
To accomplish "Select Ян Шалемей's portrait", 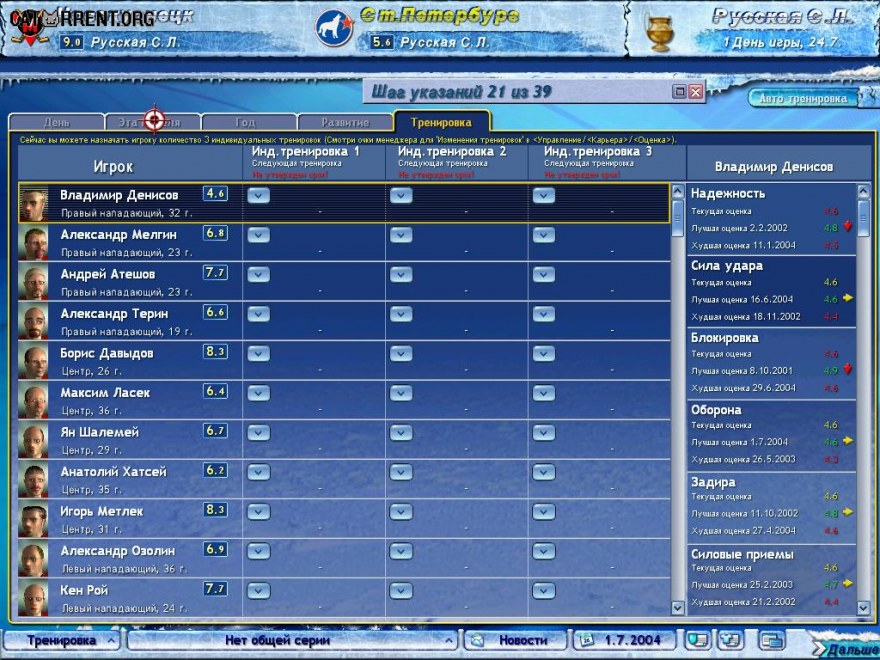I will 34,441.
